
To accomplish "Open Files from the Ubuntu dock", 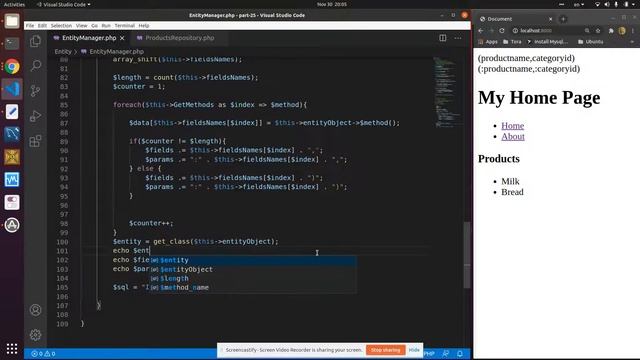I will coord(12,21).
